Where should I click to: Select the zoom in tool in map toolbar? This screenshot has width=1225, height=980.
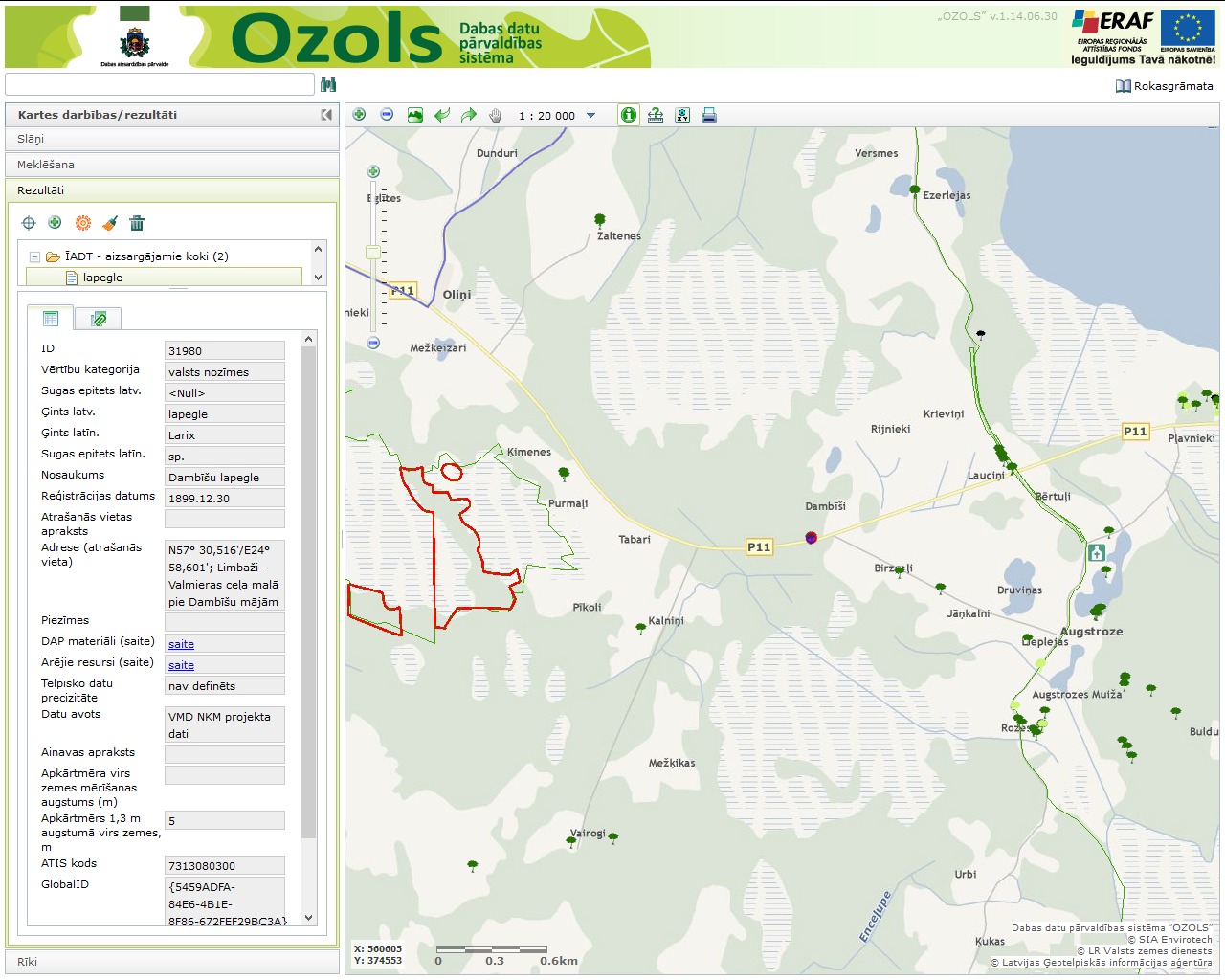coord(359,115)
